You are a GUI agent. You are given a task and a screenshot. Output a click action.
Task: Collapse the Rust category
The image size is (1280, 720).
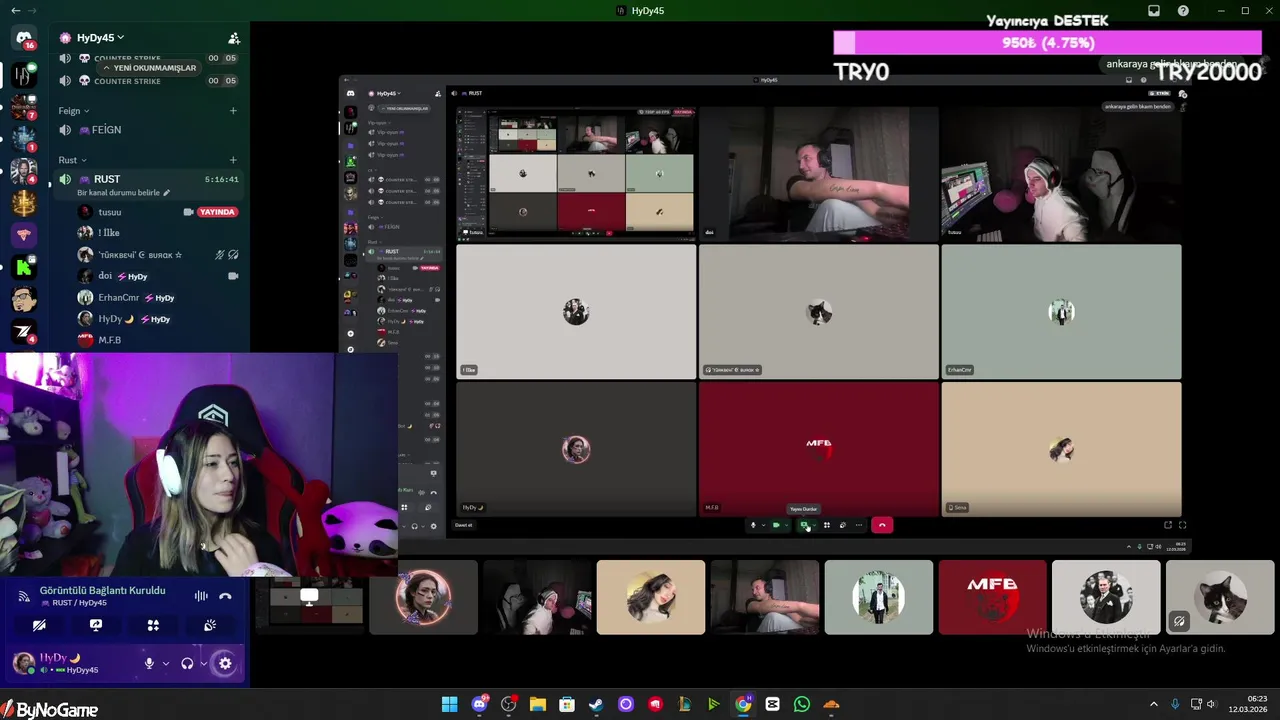(72, 160)
